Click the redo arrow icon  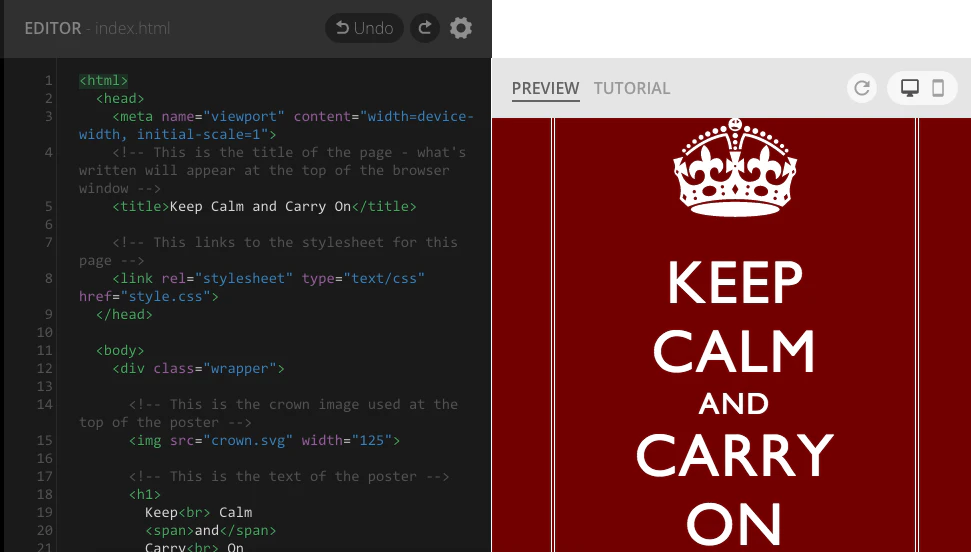[425, 28]
